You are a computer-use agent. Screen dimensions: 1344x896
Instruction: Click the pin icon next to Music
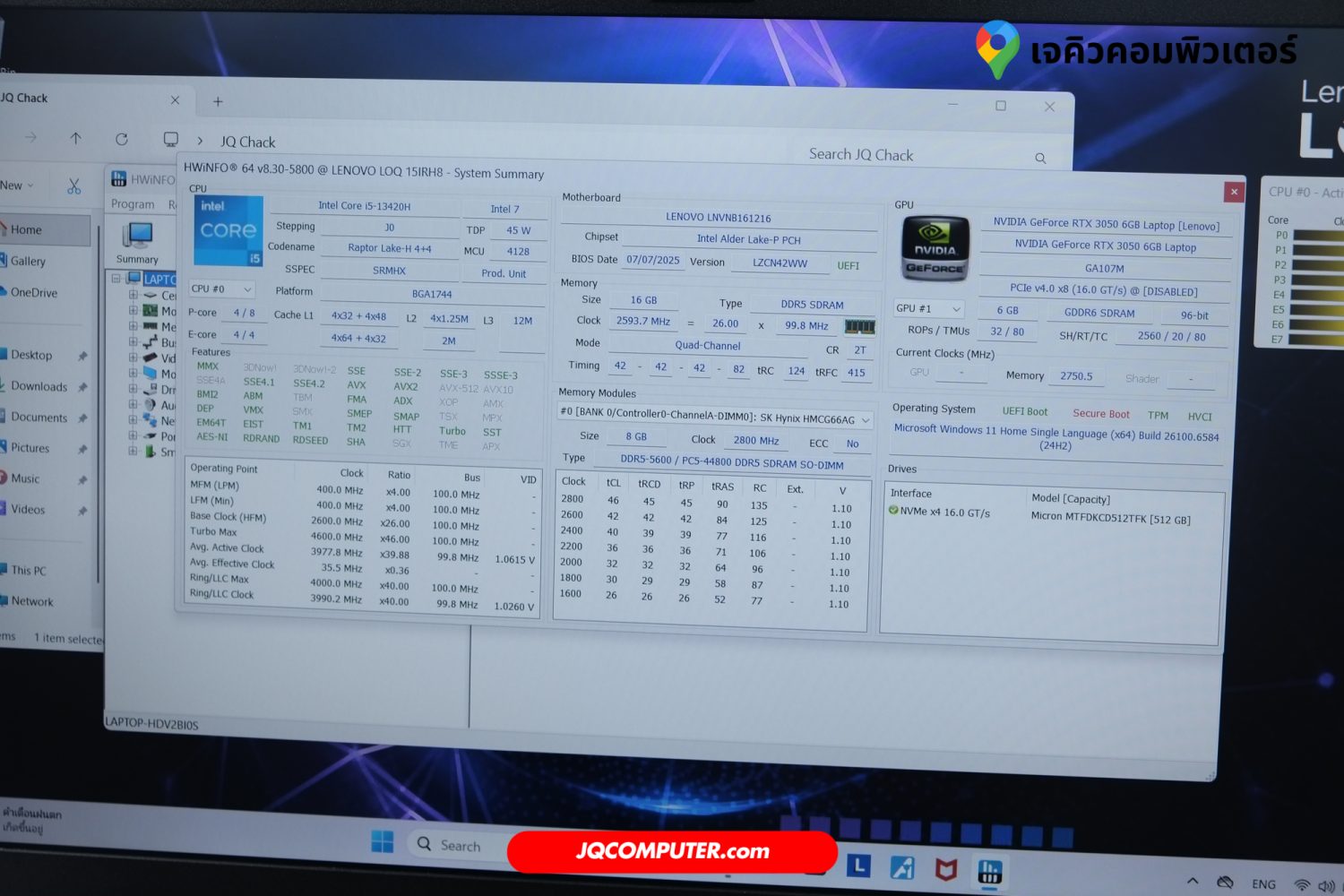(82, 480)
